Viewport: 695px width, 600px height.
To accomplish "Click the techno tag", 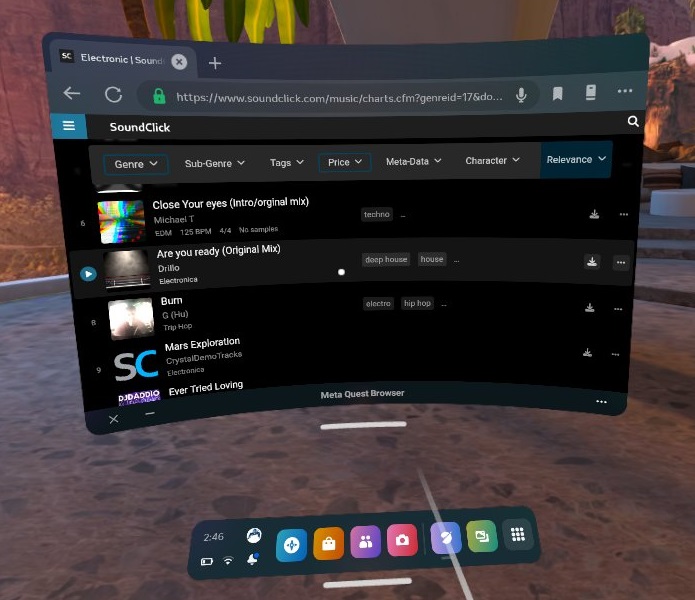I will click(x=377, y=214).
